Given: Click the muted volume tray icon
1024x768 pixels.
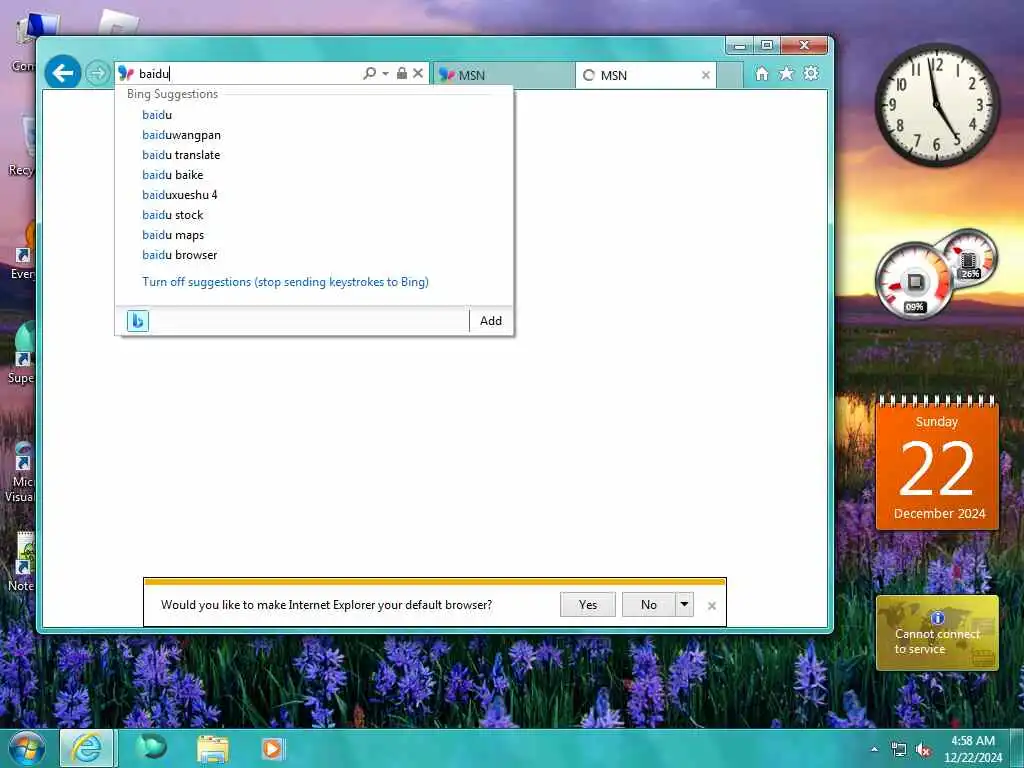Looking at the screenshot, I should 923,750.
